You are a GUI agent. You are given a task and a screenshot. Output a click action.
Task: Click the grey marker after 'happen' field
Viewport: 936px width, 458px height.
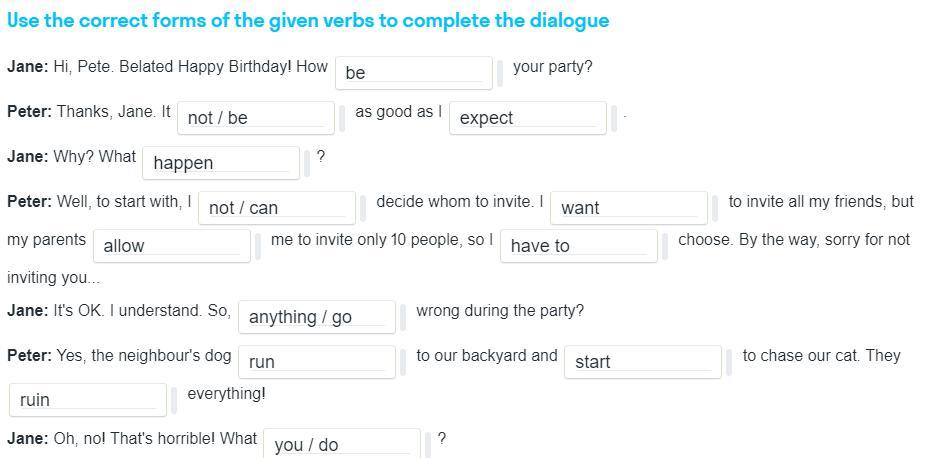pos(308,163)
